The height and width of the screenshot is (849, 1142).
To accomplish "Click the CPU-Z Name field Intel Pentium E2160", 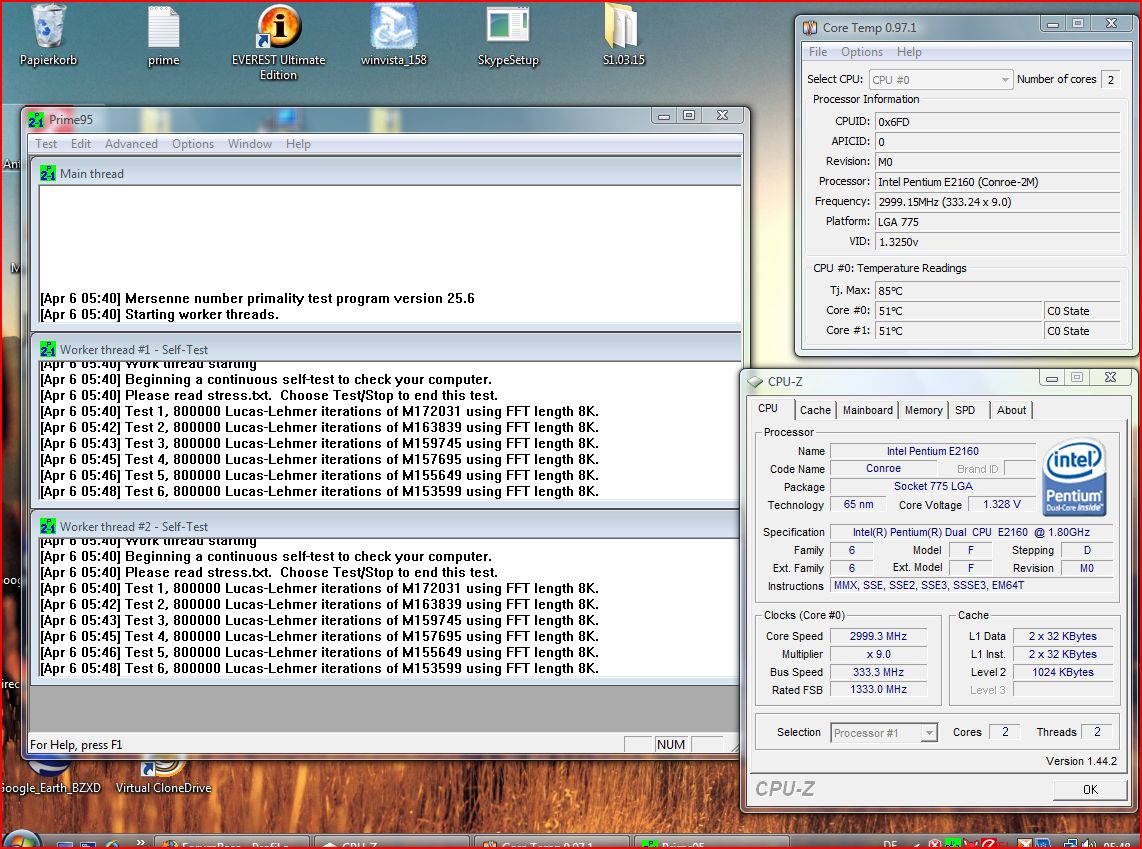I will (x=932, y=451).
